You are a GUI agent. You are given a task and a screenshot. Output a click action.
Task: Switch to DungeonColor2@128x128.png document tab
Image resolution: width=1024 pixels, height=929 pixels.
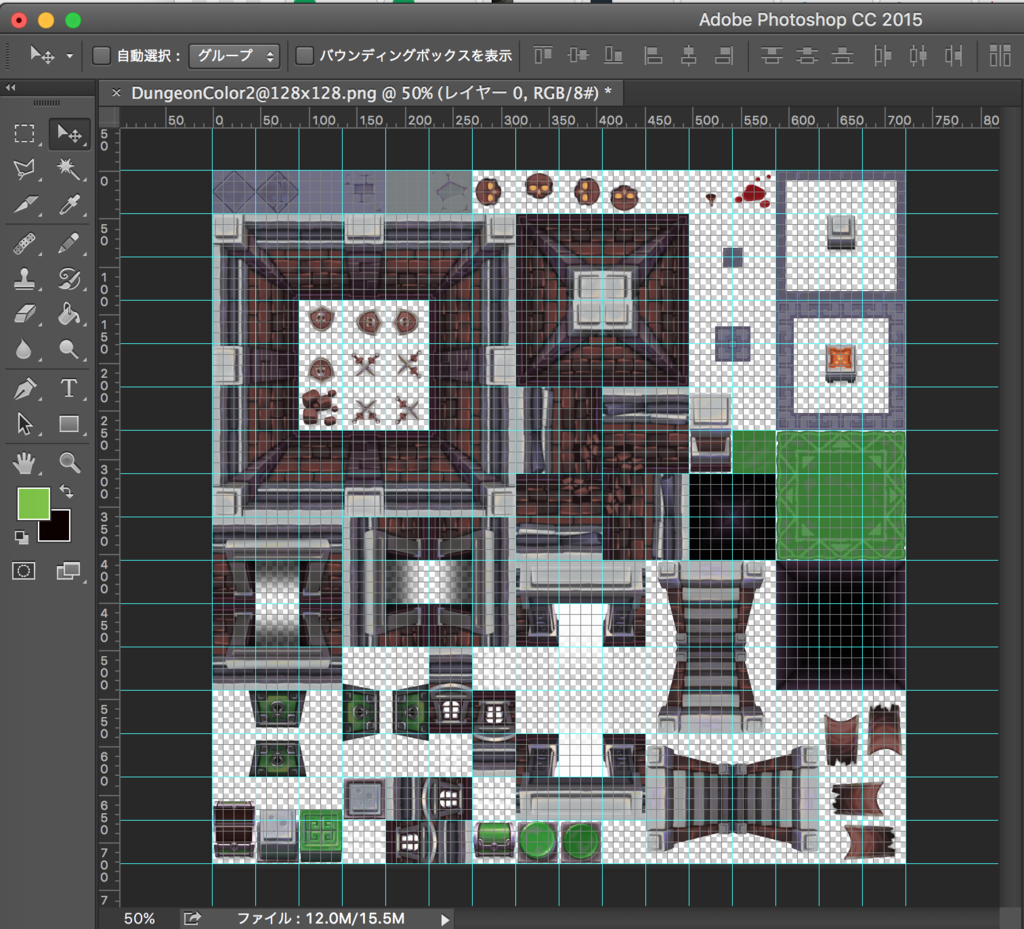371,93
